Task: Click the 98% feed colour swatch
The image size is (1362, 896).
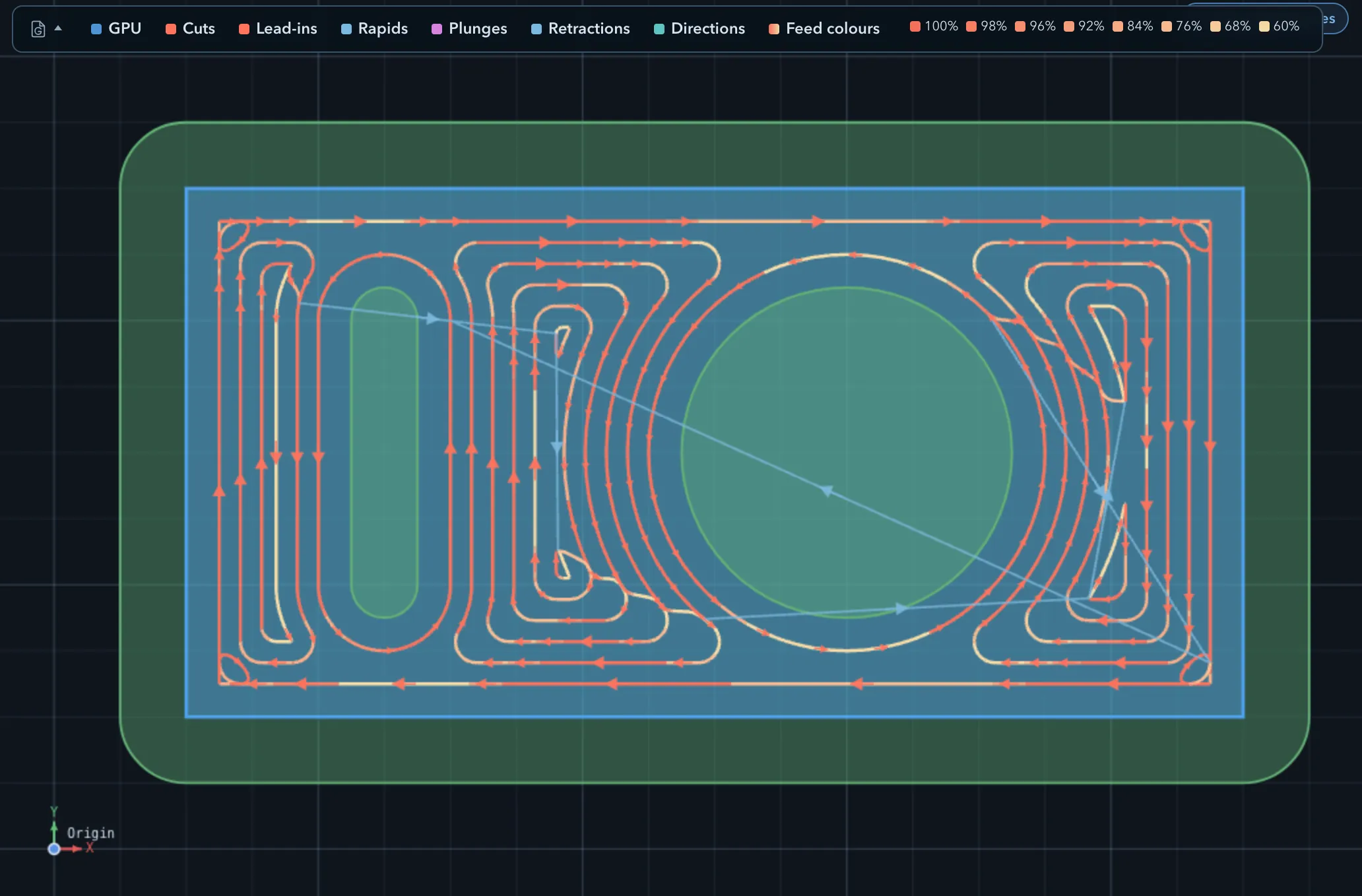Action: tap(971, 26)
